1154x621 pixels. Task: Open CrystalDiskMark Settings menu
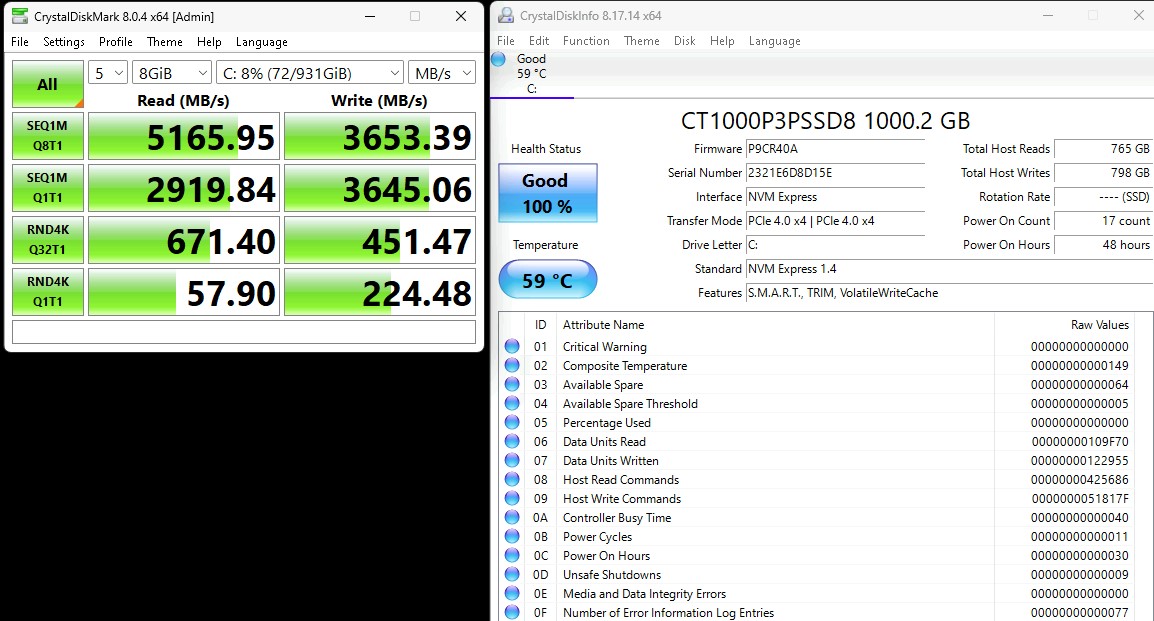64,42
